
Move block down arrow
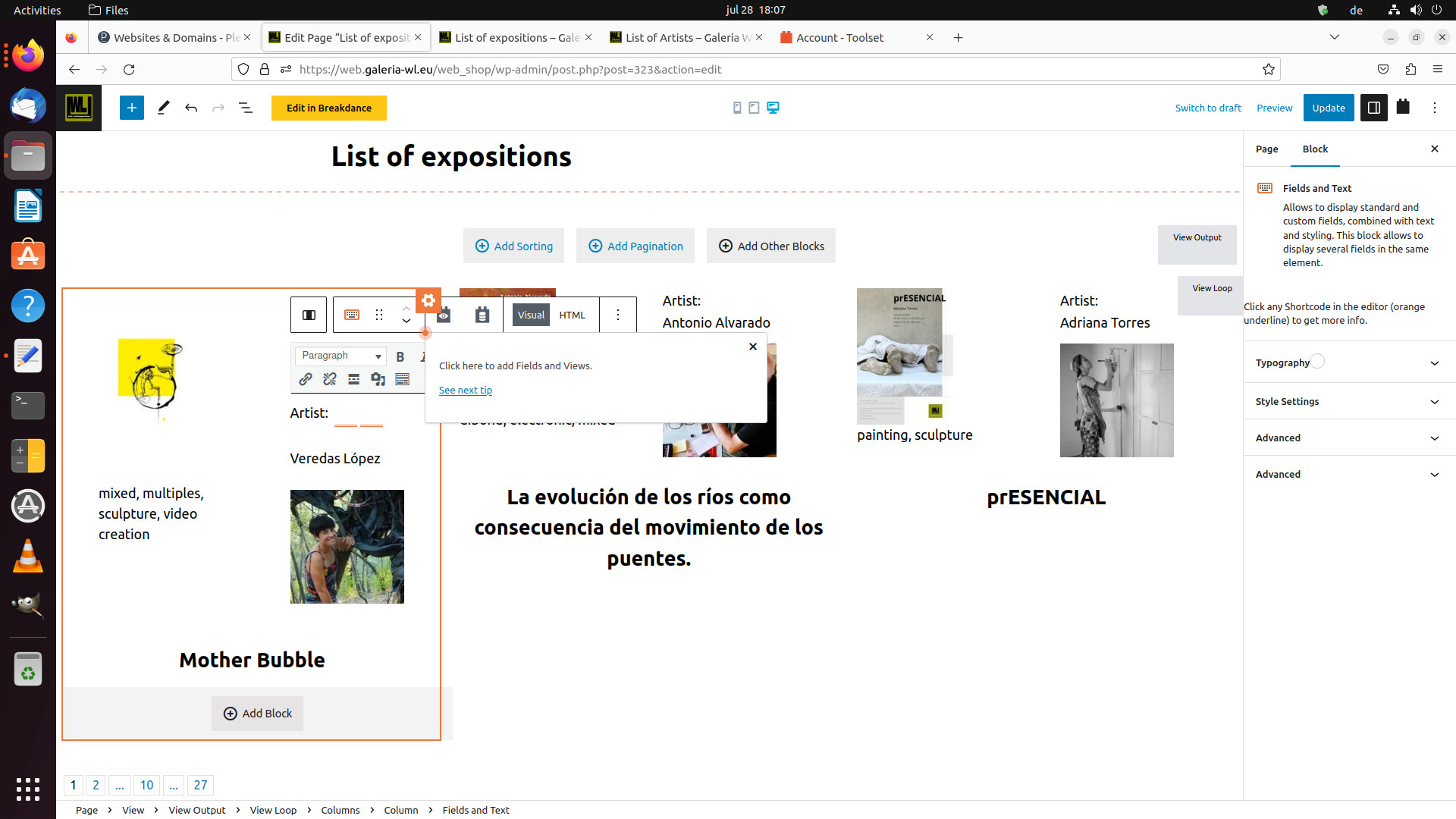406,322
